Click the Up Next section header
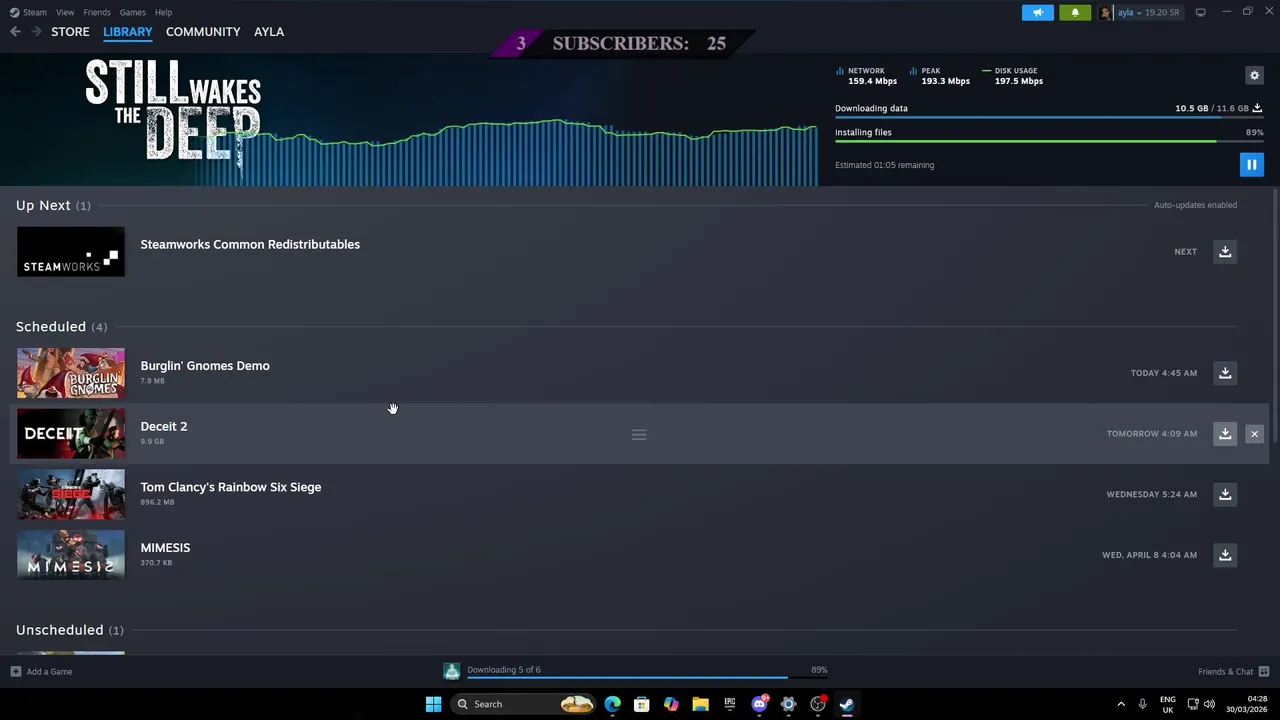Screen dimensions: 1280x720 pyautogui.click(x=53, y=205)
